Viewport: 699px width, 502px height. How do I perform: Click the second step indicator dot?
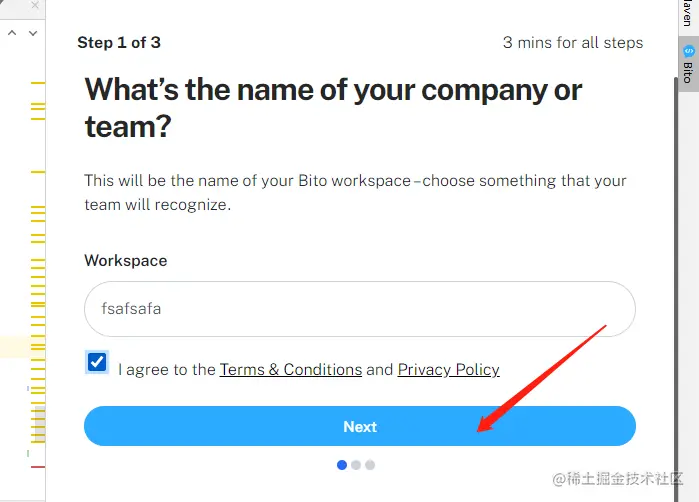click(356, 465)
